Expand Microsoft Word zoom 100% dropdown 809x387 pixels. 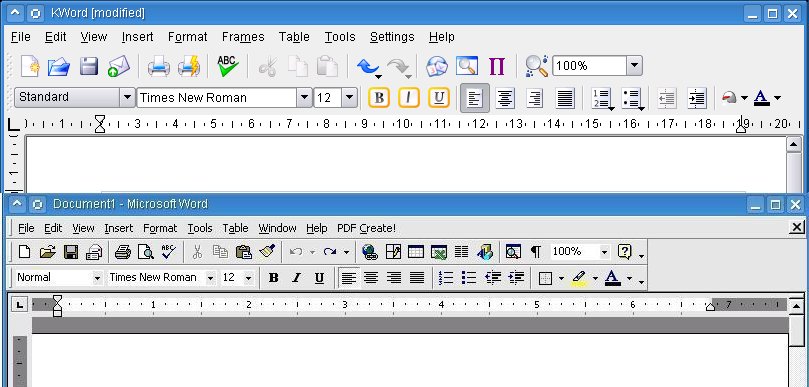click(x=604, y=252)
